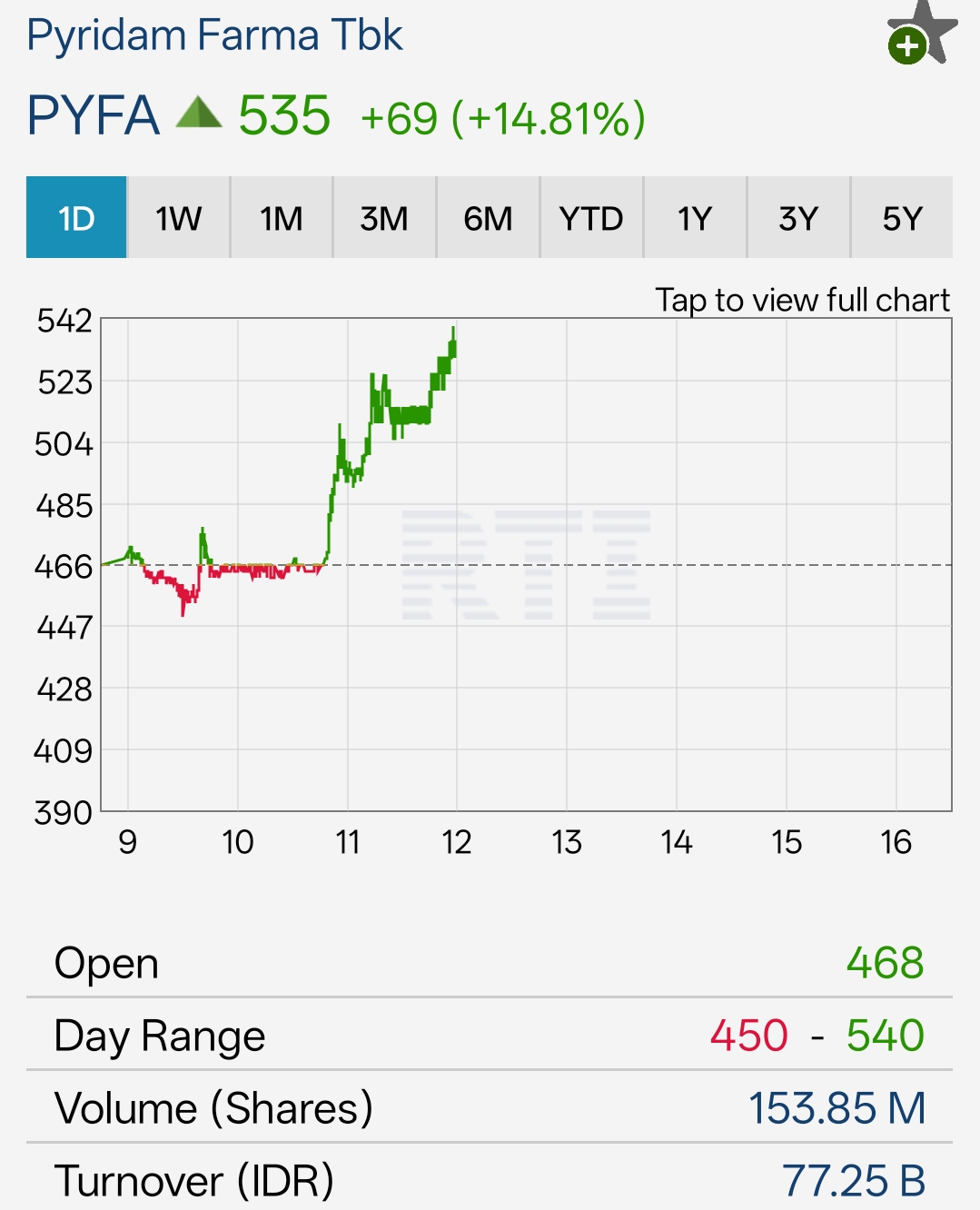Click the price change +69 (+14.81%)
This screenshot has height=1210, width=980.
(503, 118)
